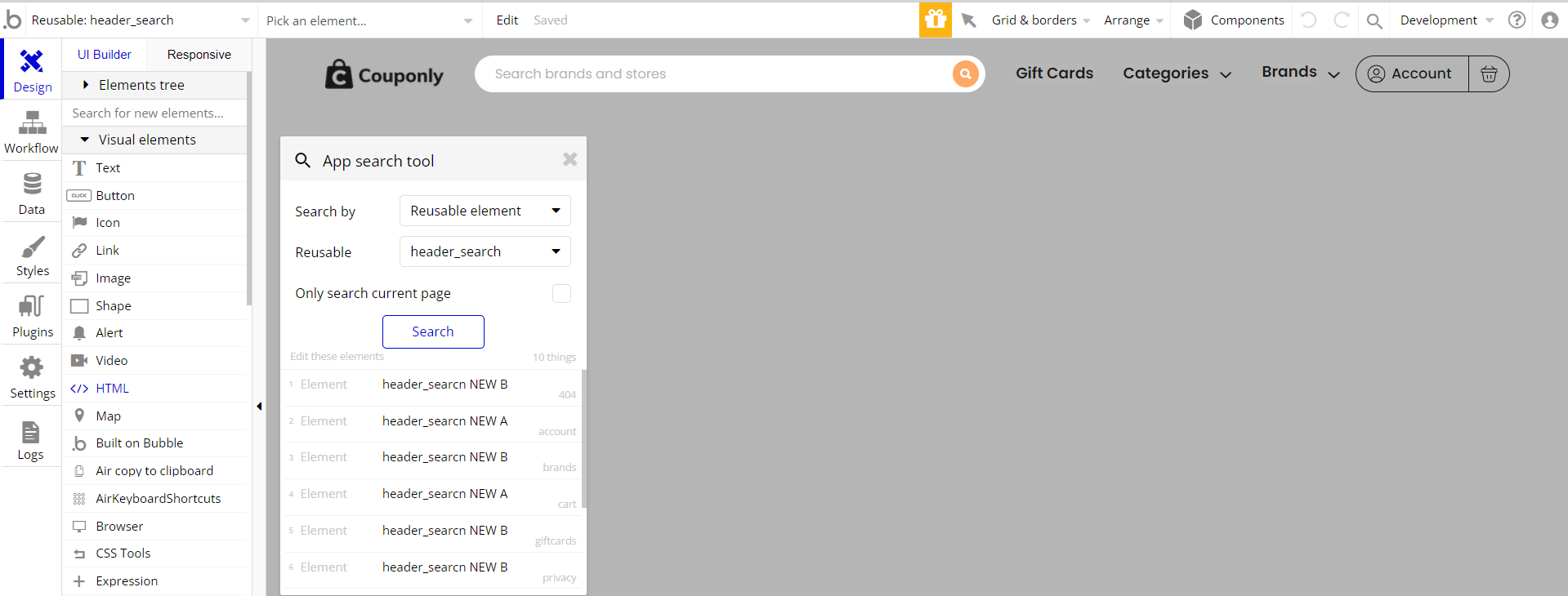Screen dimensions: 1568x596
Task: Open the Workflow tab
Action: pos(32,132)
